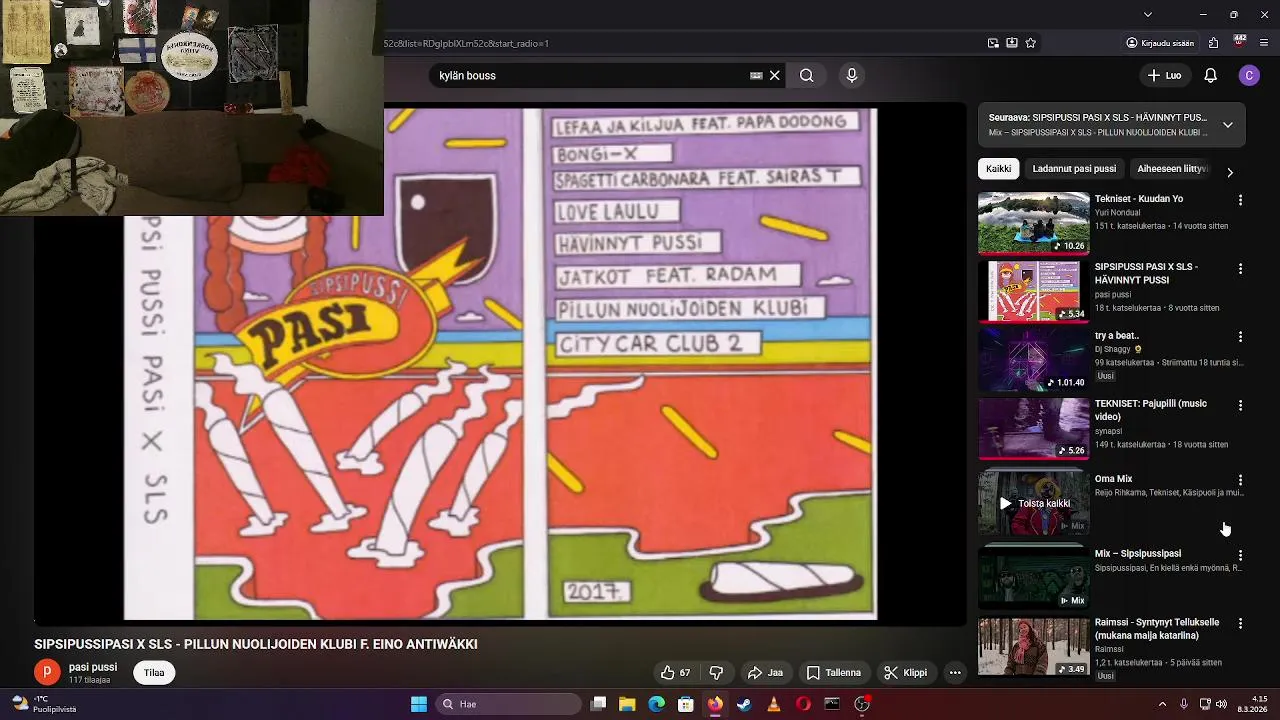Open the clock and date flyout
Image resolution: width=1280 pixels, height=720 pixels.
coord(1252,704)
